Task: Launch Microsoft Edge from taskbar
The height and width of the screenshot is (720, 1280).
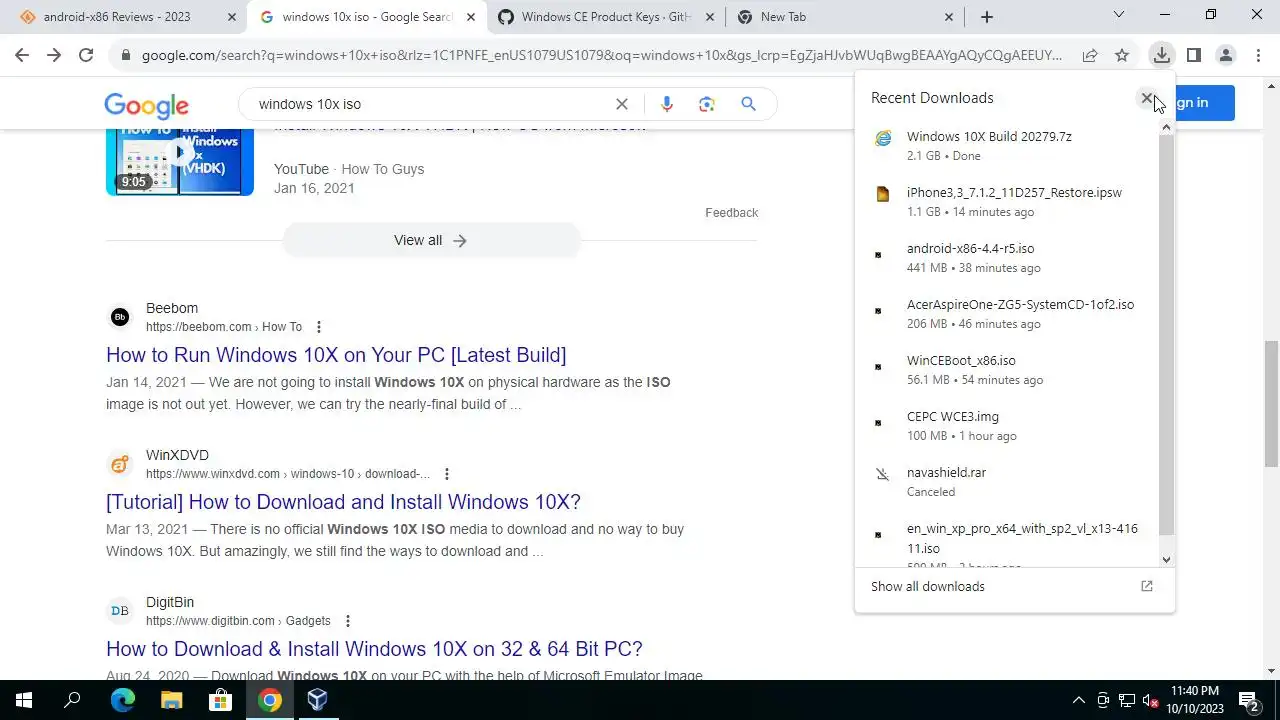Action: point(122,700)
